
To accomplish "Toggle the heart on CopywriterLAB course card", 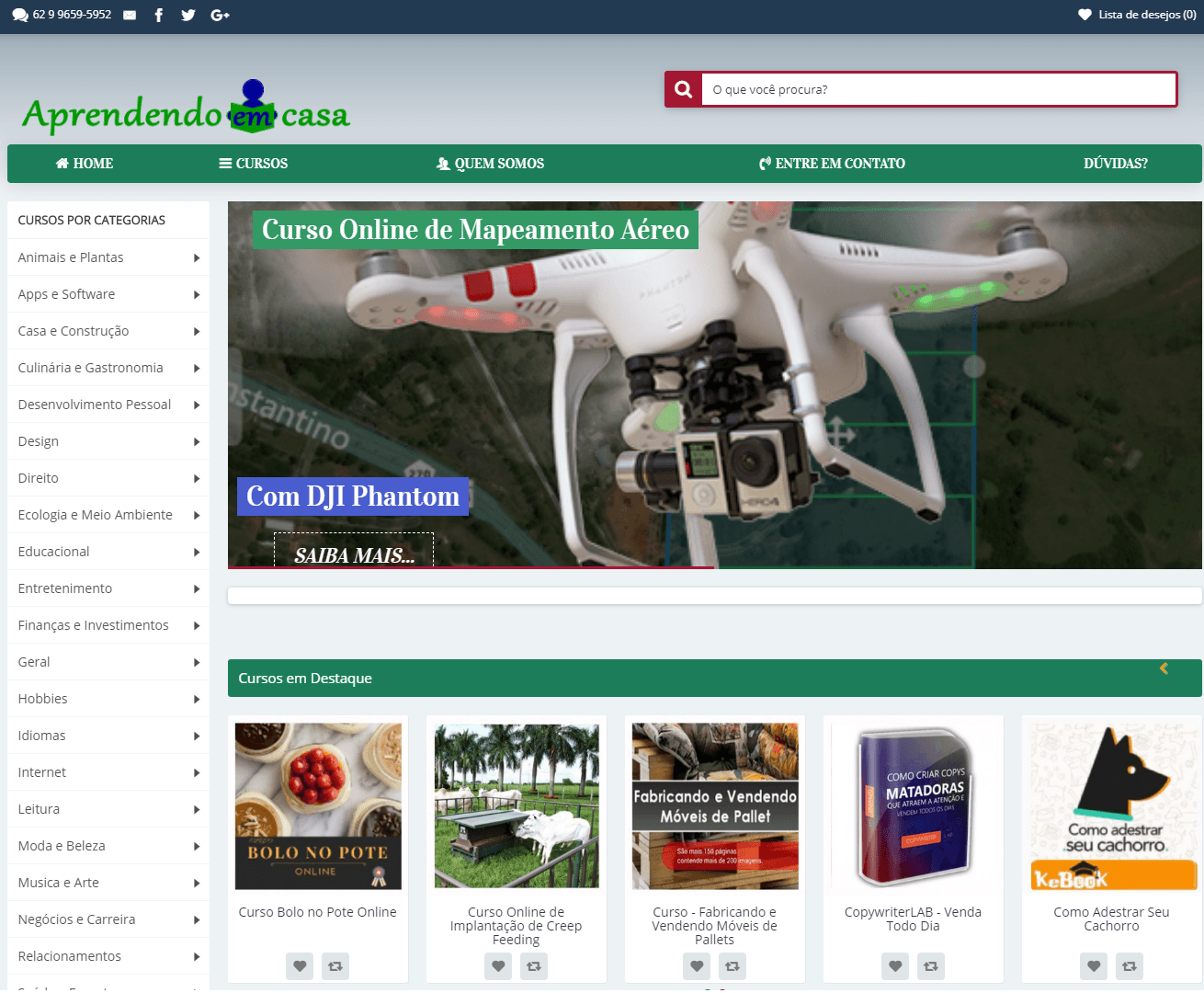I will coord(894,966).
